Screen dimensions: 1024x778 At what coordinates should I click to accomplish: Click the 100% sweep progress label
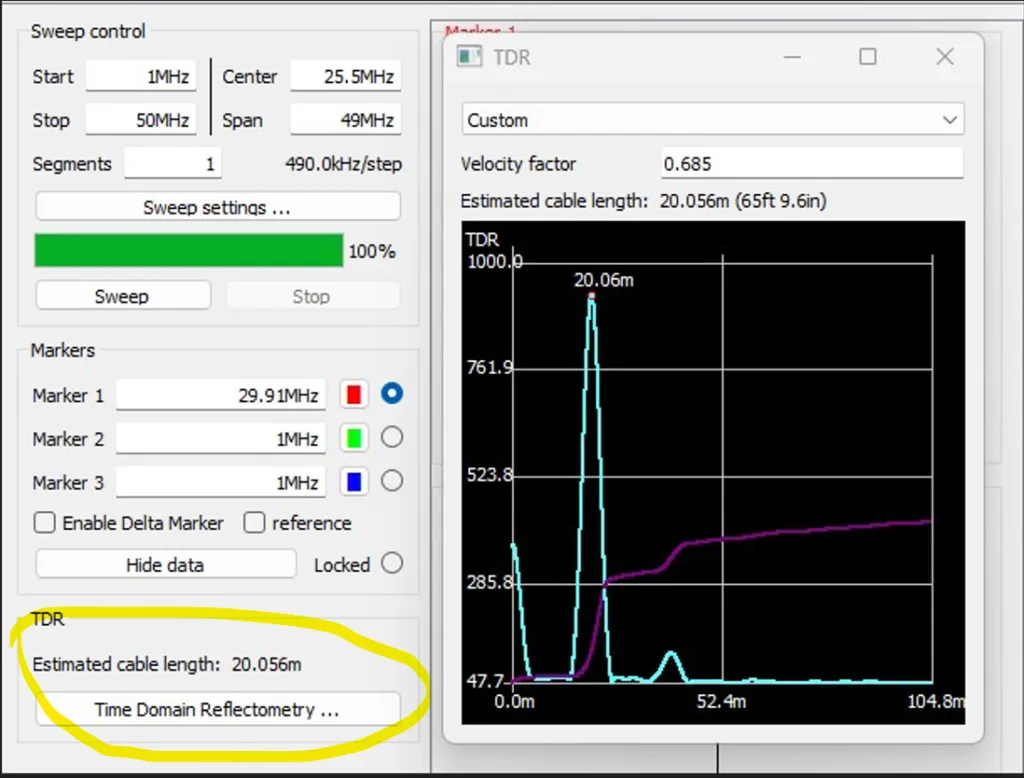coord(372,251)
